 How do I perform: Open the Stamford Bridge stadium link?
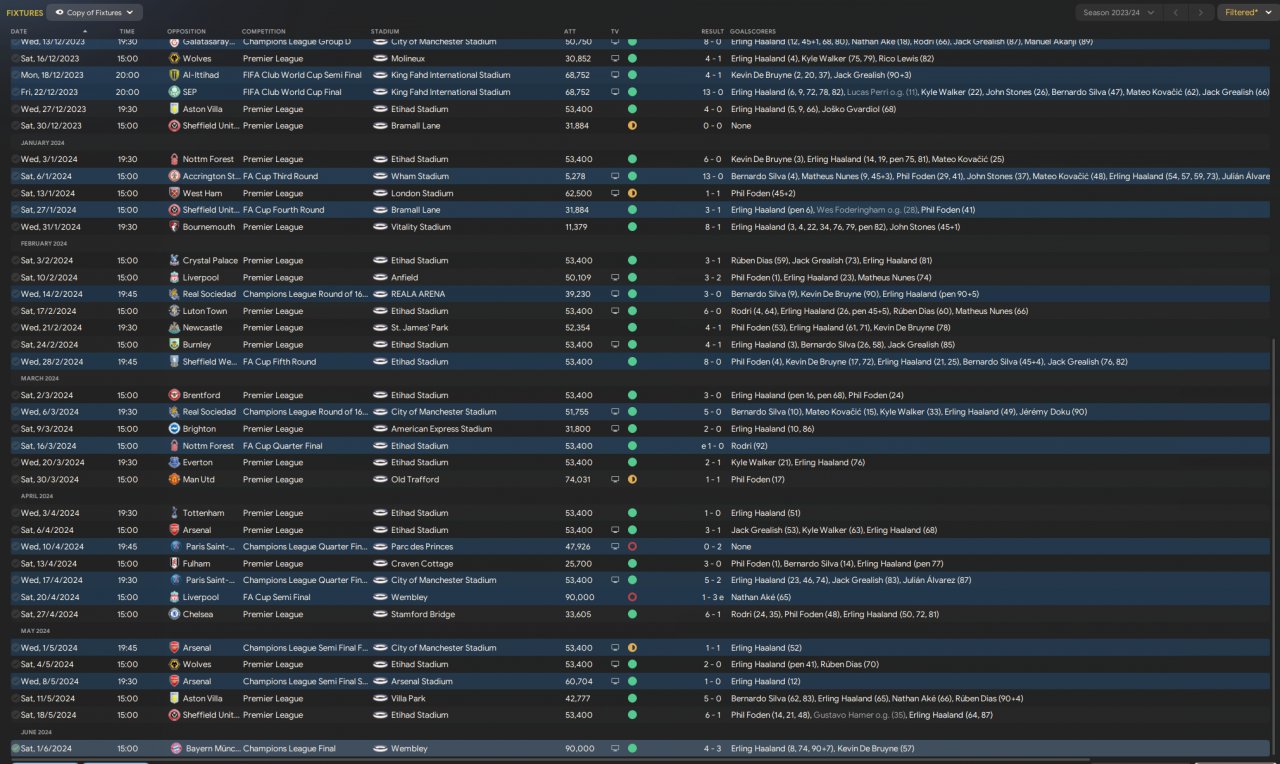[x=423, y=614]
